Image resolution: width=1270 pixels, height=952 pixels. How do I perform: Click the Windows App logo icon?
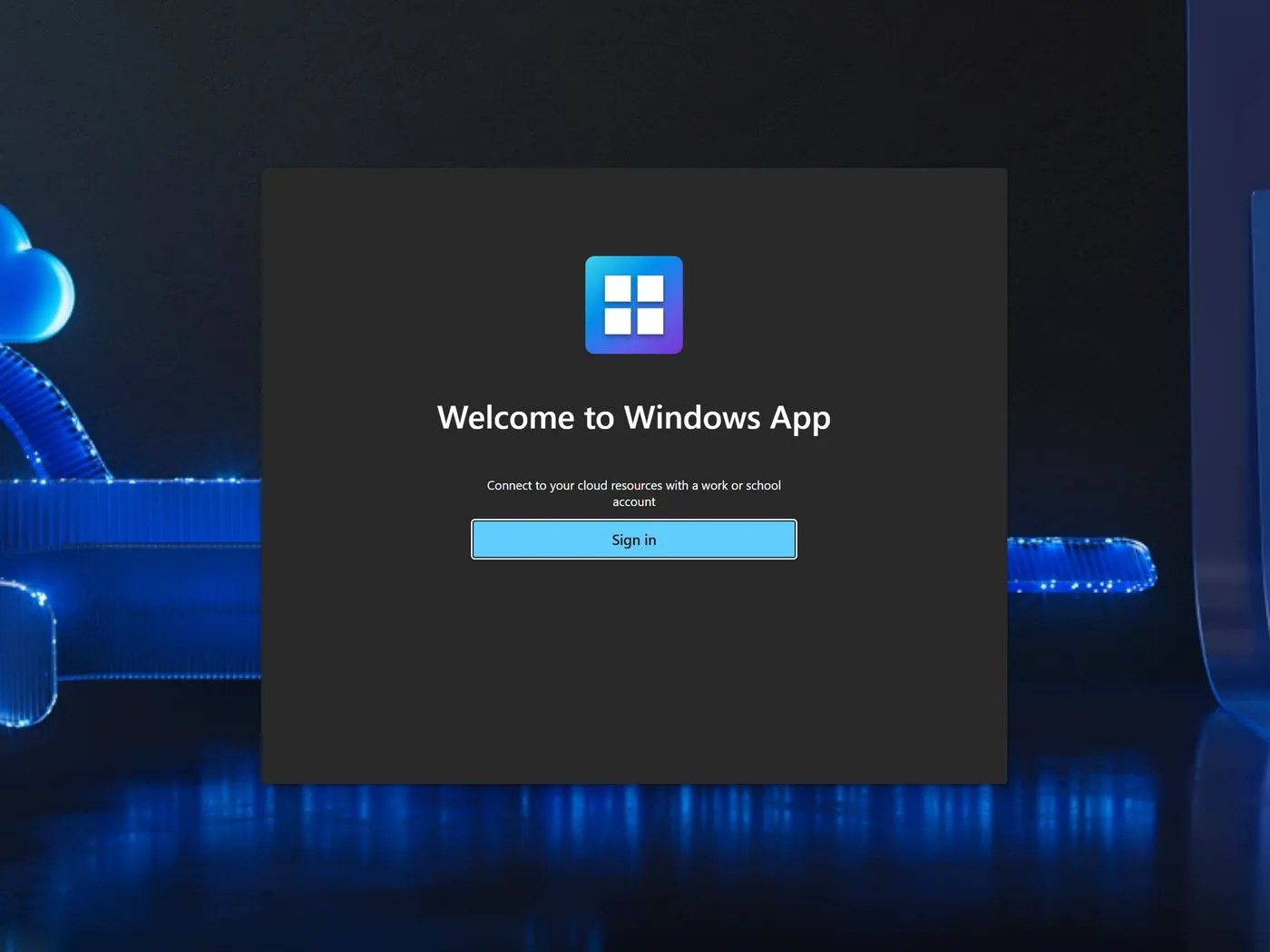point(633,305)
